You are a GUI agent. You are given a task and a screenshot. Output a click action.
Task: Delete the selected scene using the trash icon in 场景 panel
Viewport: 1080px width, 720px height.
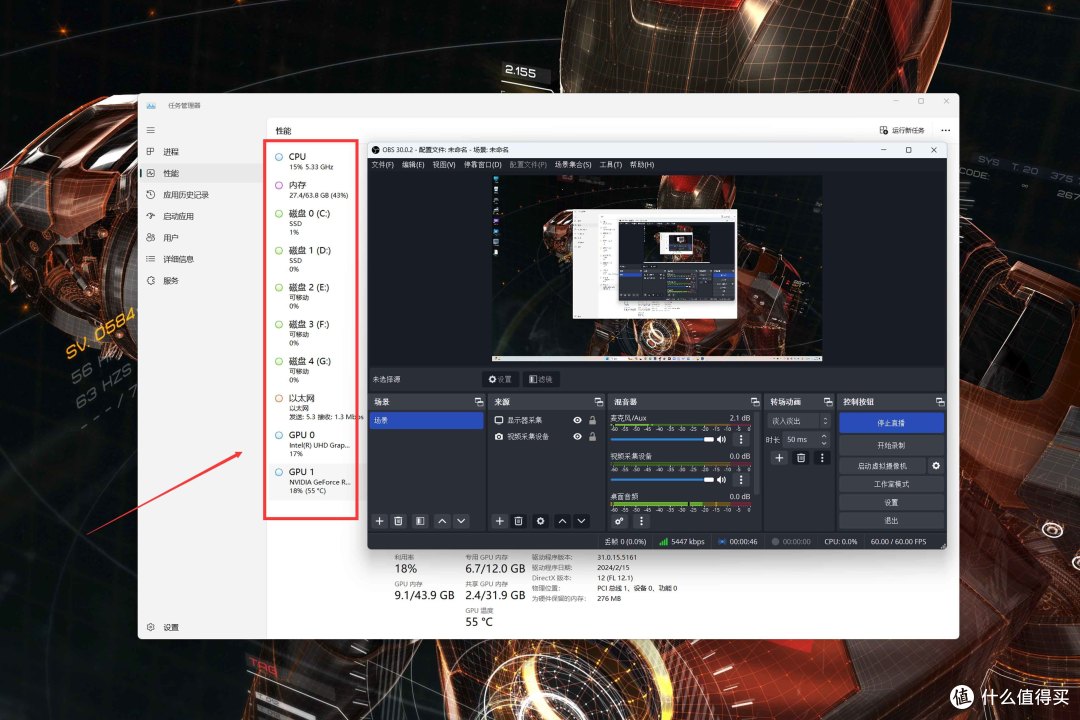click(398, 521)
